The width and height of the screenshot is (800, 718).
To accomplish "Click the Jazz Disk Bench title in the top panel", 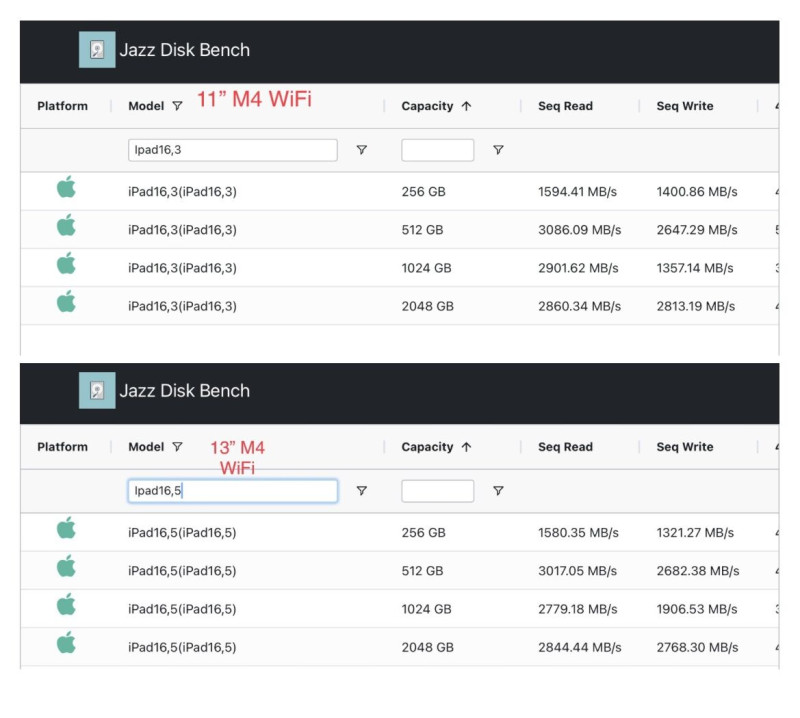I will [185, 50].
